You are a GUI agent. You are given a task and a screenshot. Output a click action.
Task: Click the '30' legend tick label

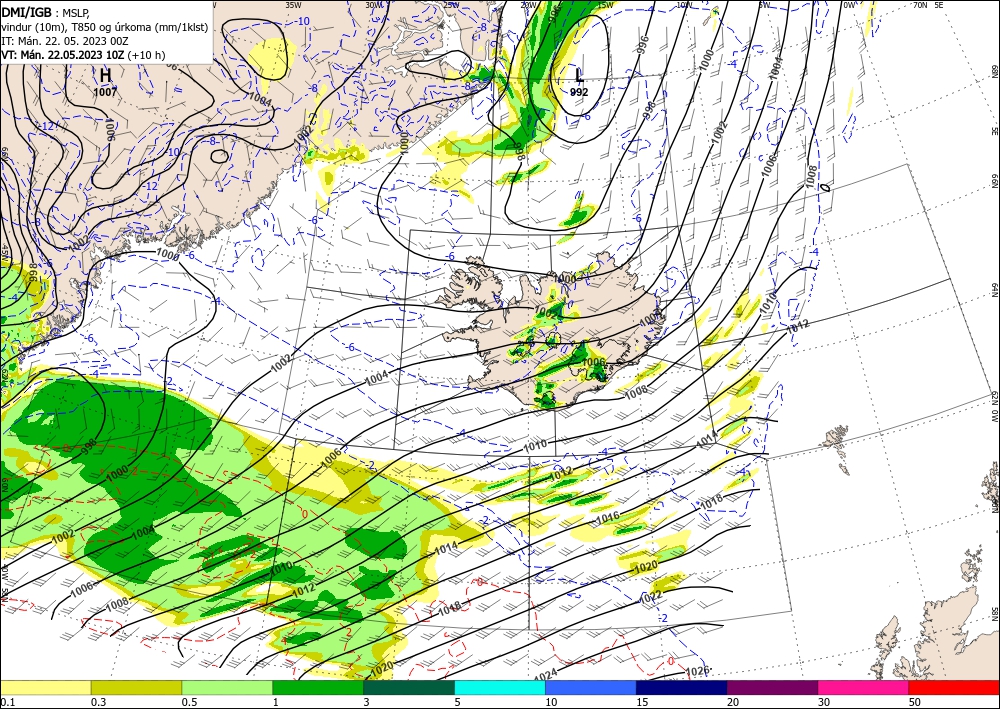tap(824, 702)
